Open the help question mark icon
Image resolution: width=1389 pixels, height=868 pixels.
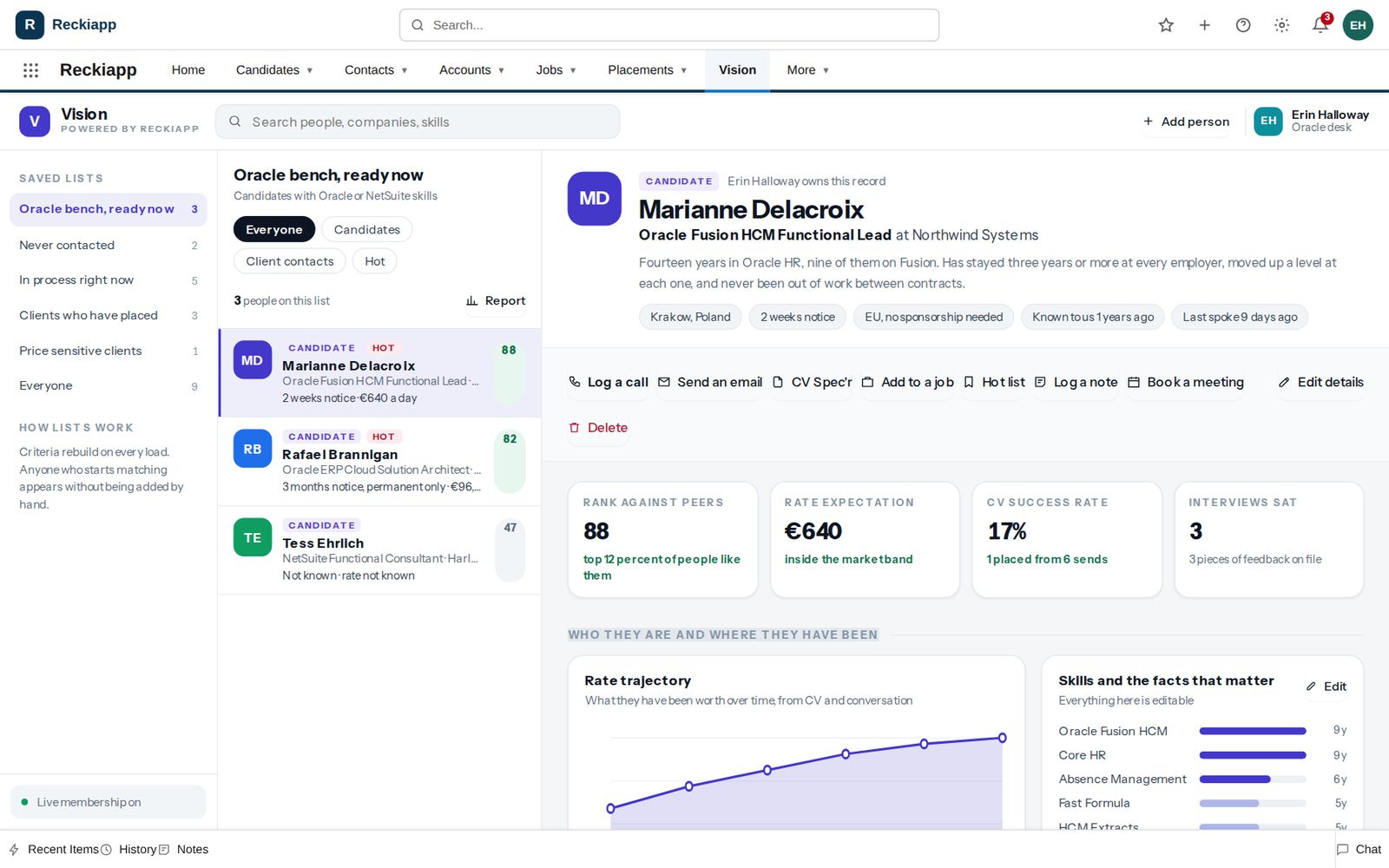pos(1243,25)
